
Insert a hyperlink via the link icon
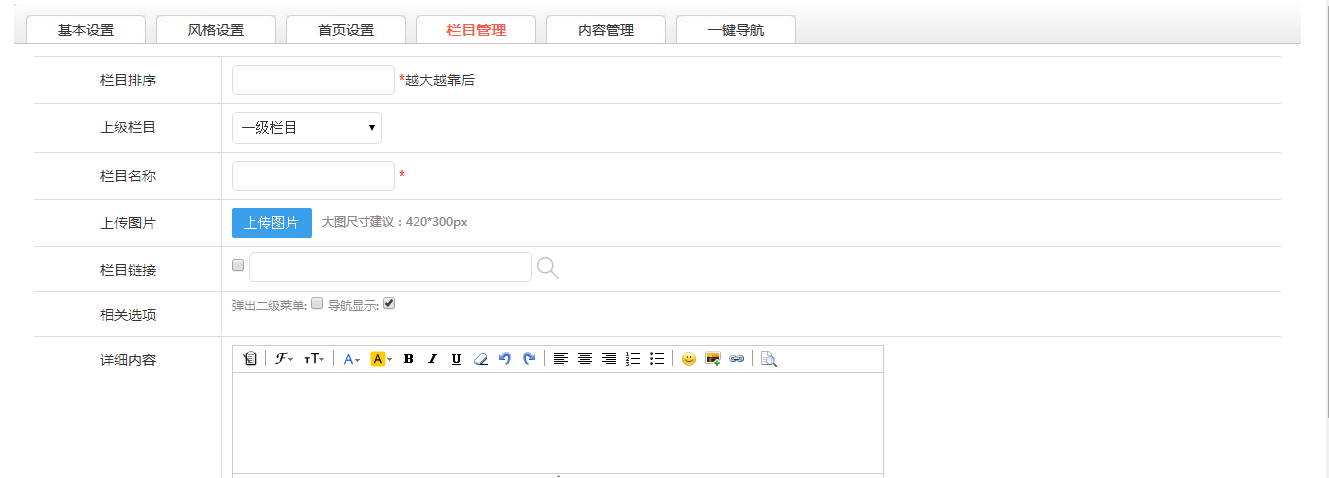(x=737, y=359)
